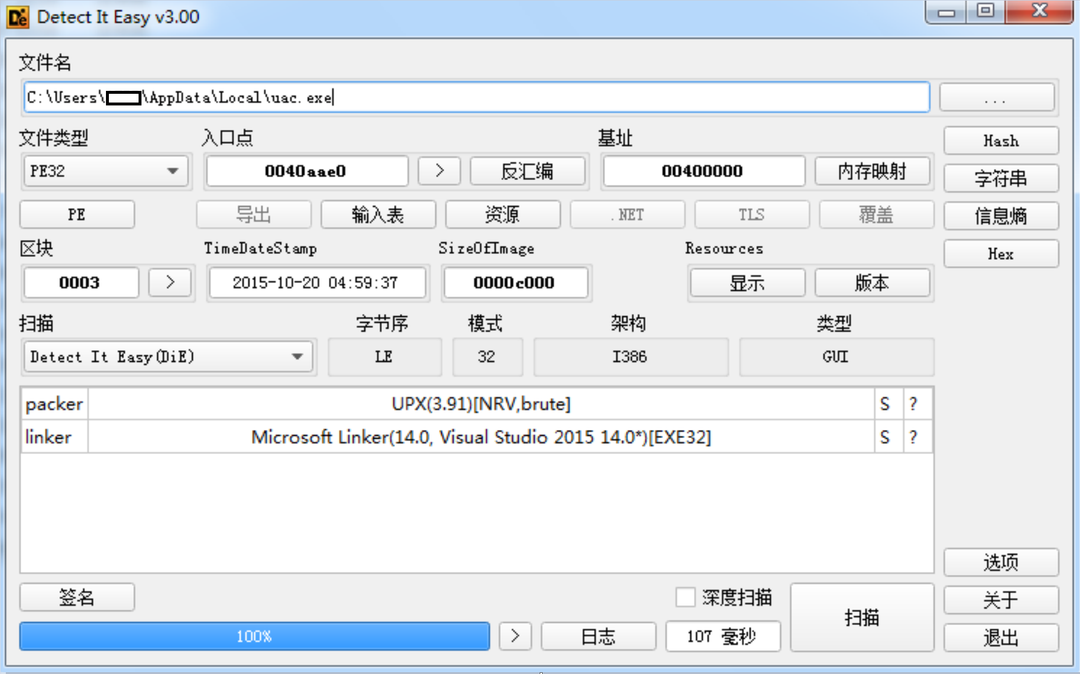The image size is (1080, 674).
Task: Maximize the Detect It Easy window
Action: point(985,12)
